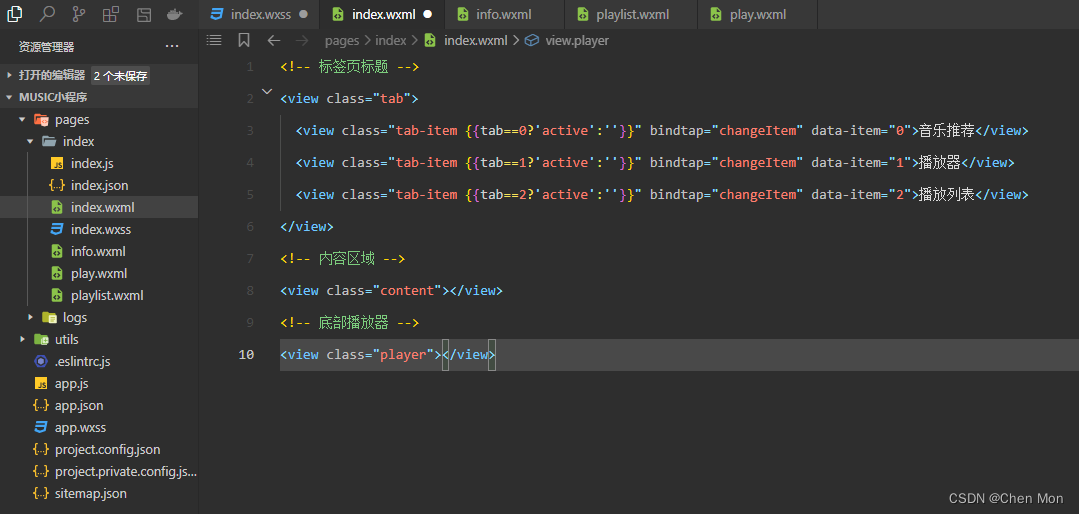Click the bookmark icon in editor toolbar
The width and height of the screenshot is (1079, 514).
244,40
